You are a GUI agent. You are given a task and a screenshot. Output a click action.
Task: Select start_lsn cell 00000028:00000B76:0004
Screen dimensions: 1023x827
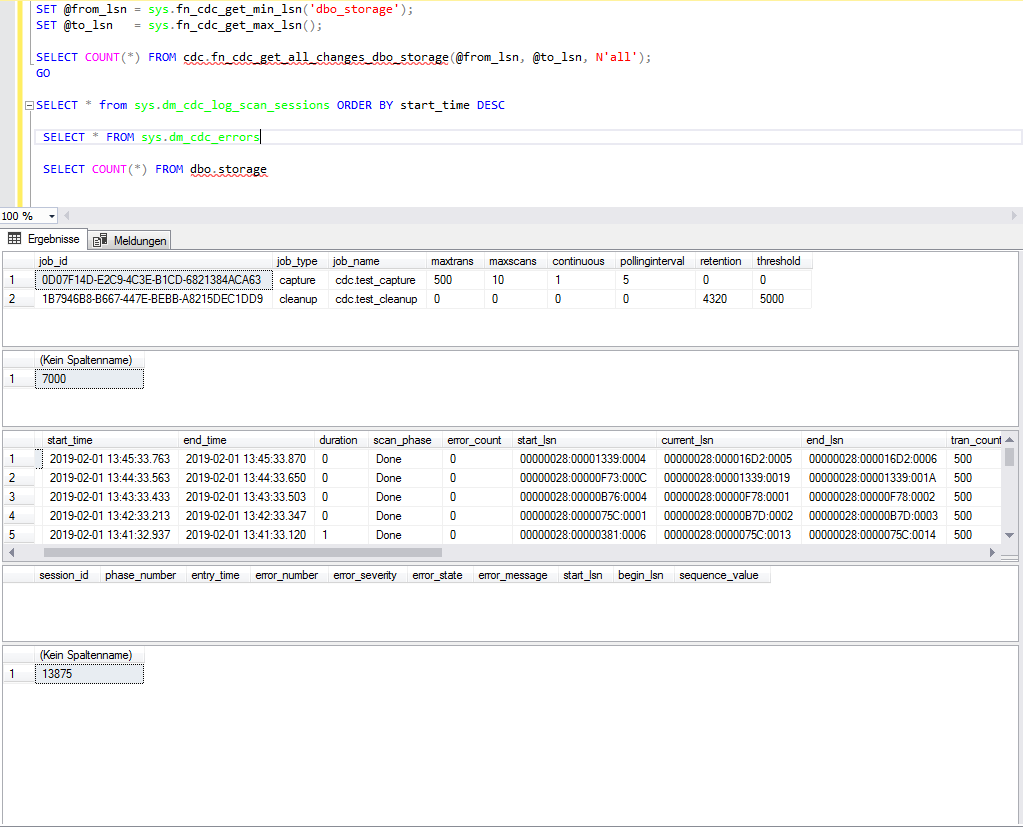584,497
